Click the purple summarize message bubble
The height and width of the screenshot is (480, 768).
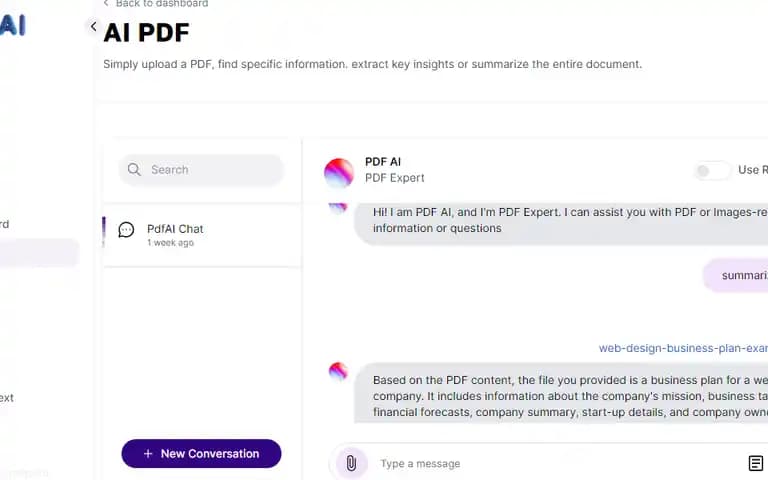(x=736, y=275)
